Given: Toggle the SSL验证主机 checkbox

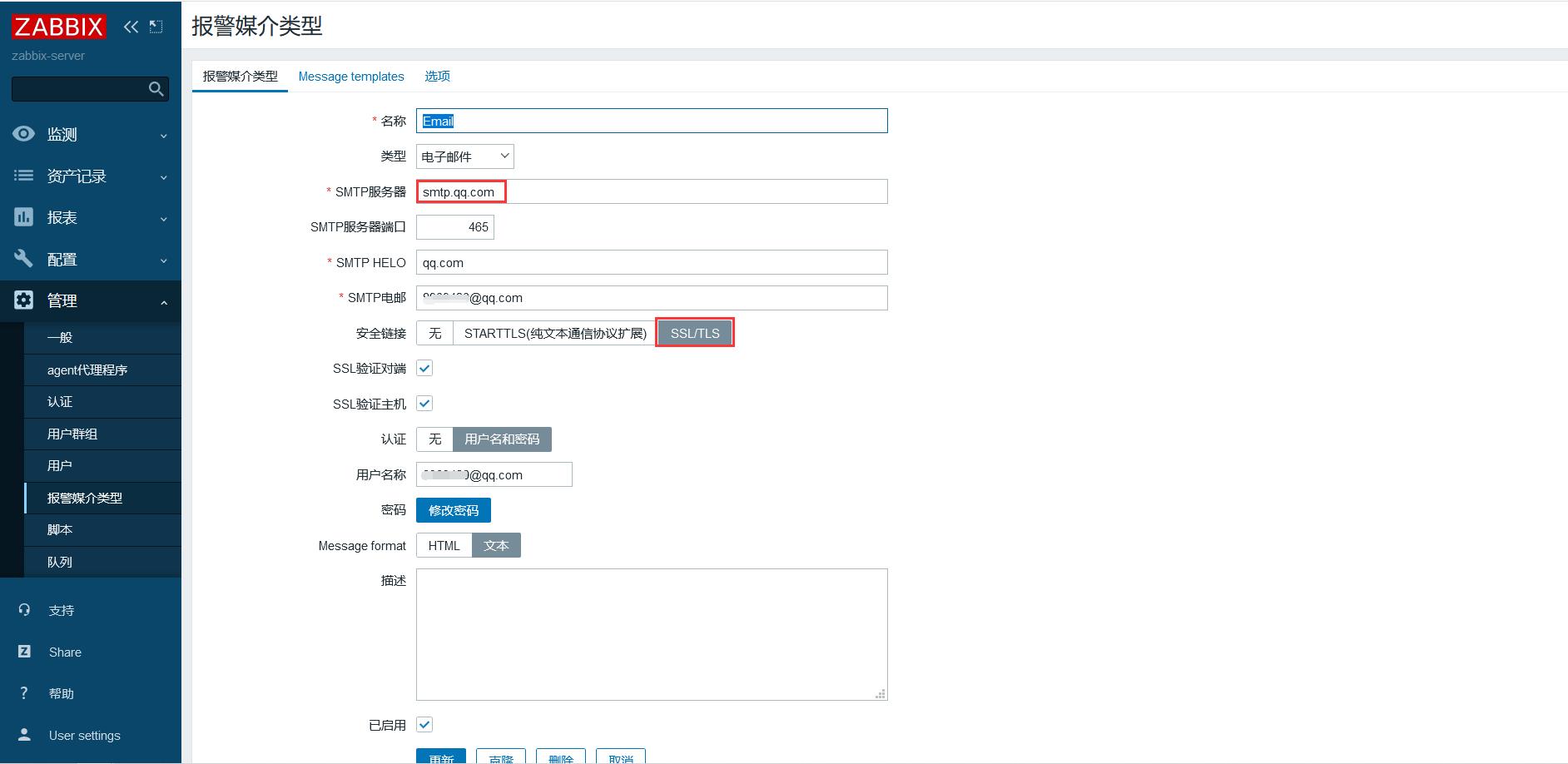Looking at the screenshot, I should (424, 404).
